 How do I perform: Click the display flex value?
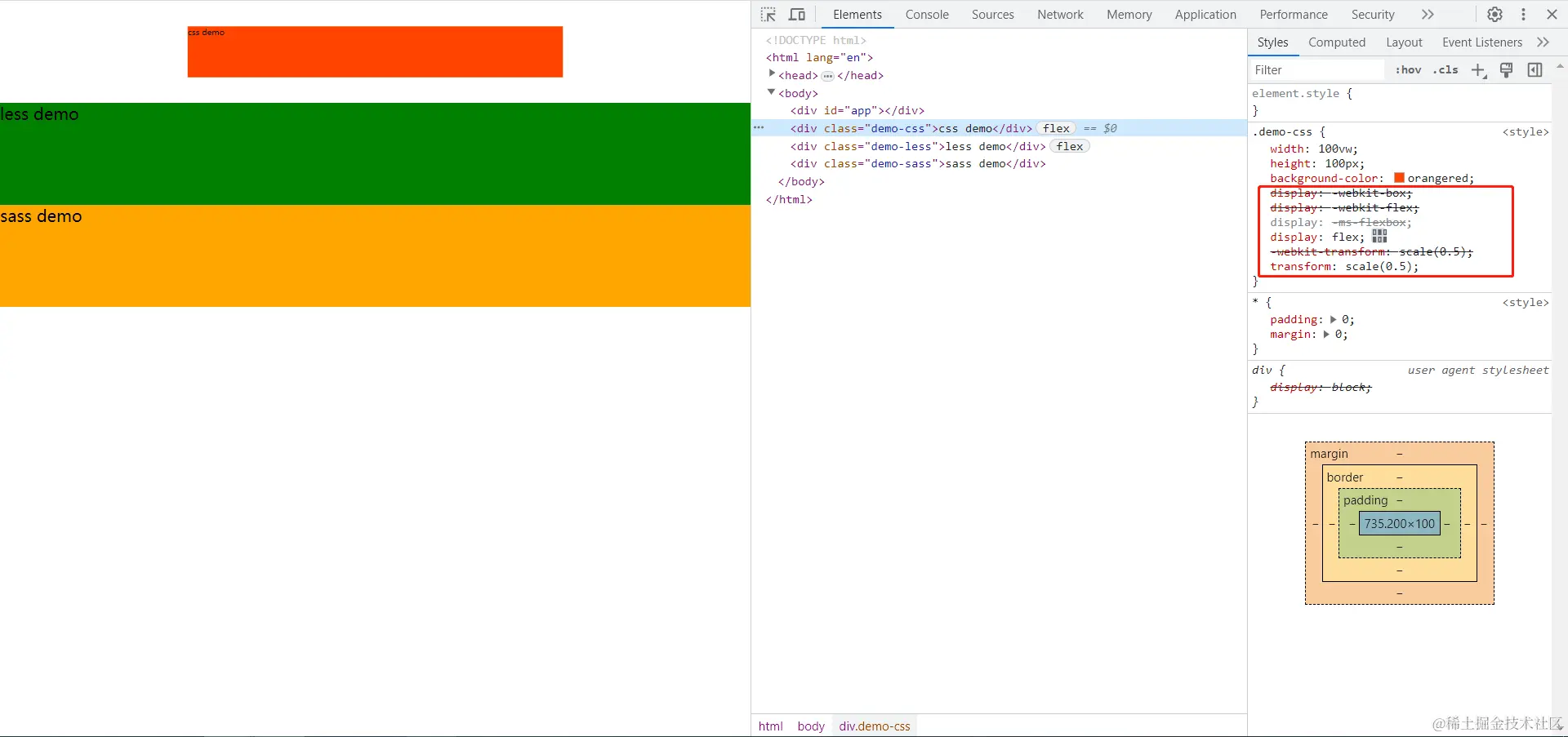1345,238
